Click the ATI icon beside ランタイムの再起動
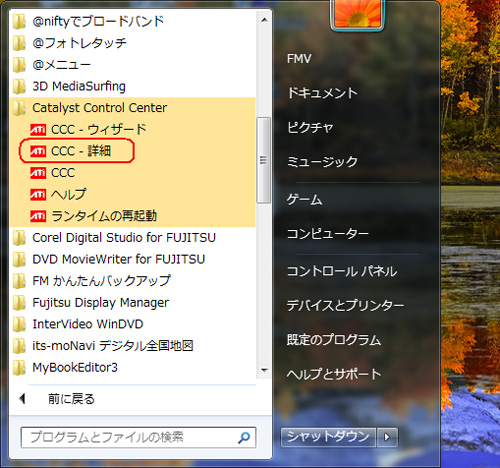This screenshot has width=500, height=468. click(x=38, y=216)
